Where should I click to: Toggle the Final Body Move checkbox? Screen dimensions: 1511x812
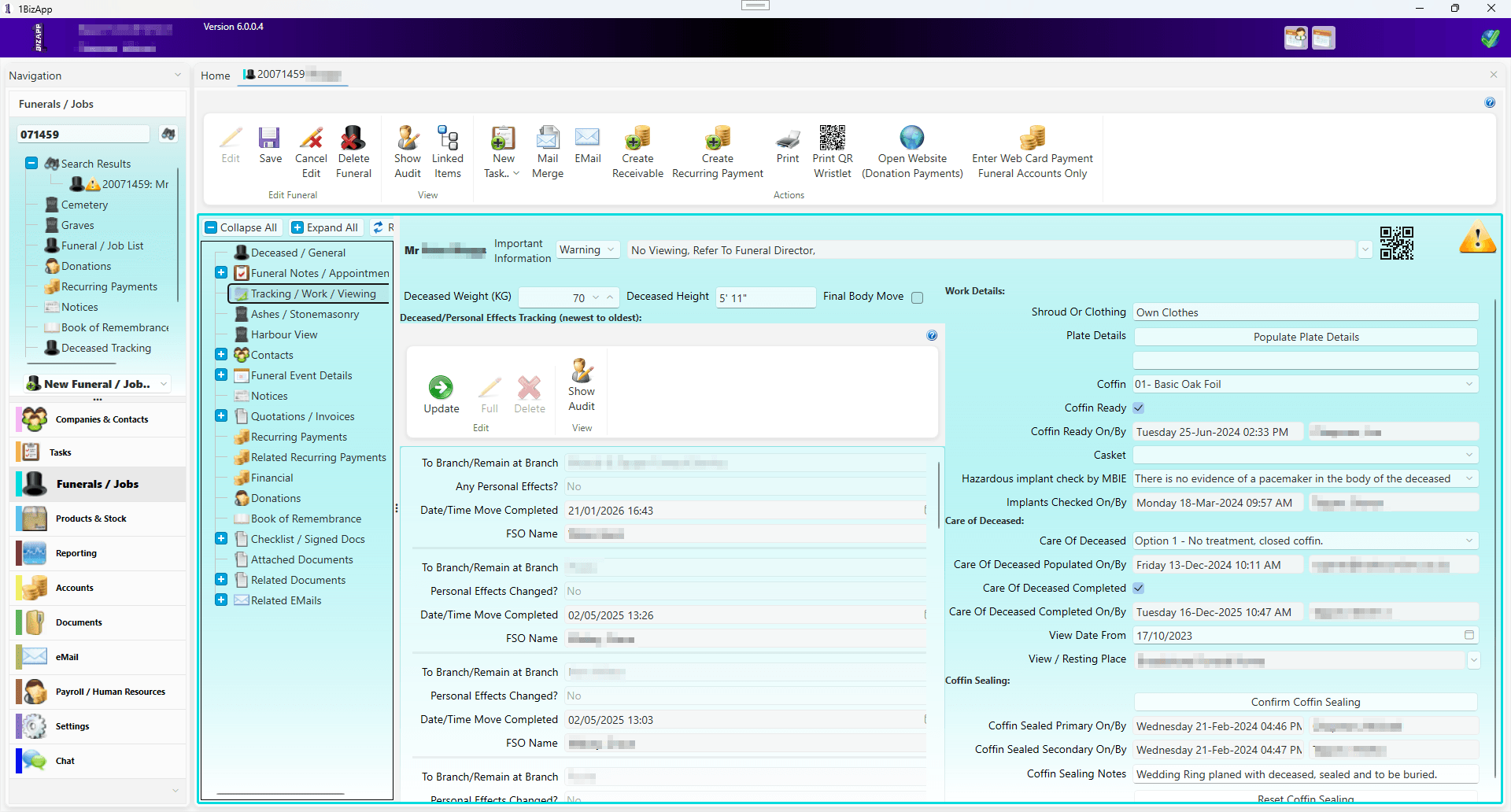917,297
